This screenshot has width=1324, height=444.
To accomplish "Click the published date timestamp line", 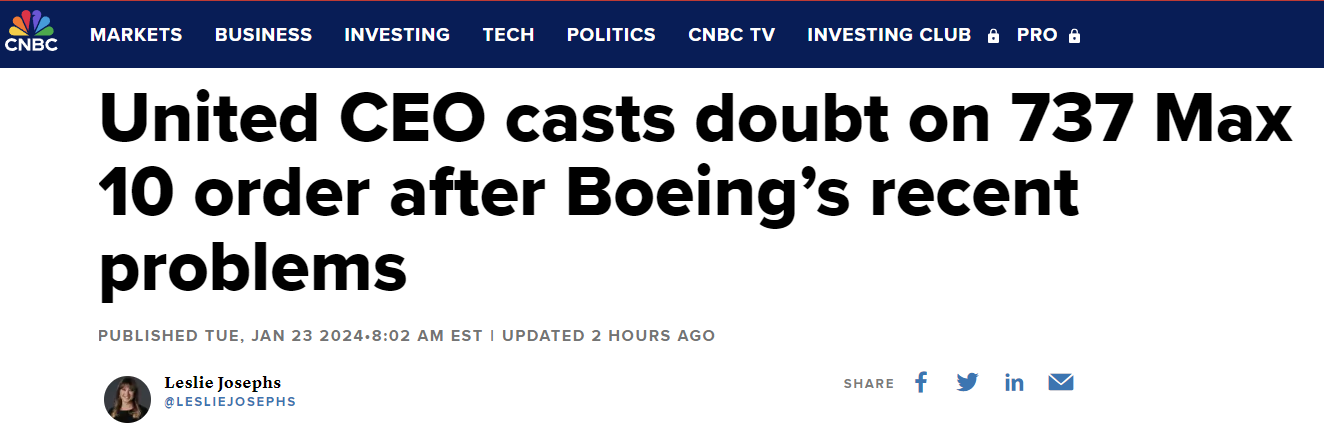I will pos(290,336).
